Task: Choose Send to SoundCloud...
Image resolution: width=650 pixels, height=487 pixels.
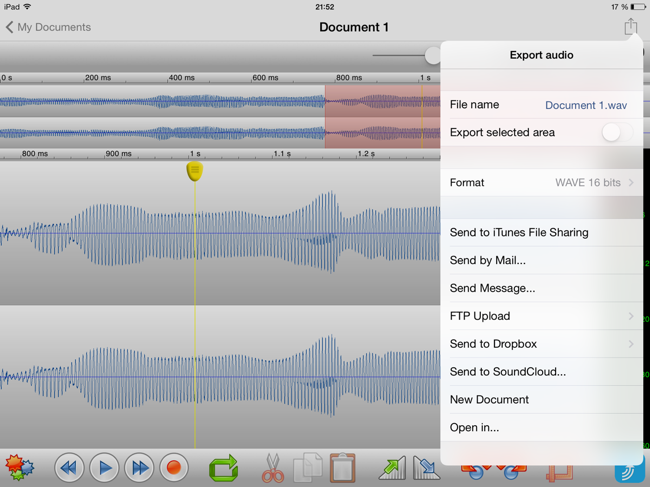Action: click(x=541, y=372)
